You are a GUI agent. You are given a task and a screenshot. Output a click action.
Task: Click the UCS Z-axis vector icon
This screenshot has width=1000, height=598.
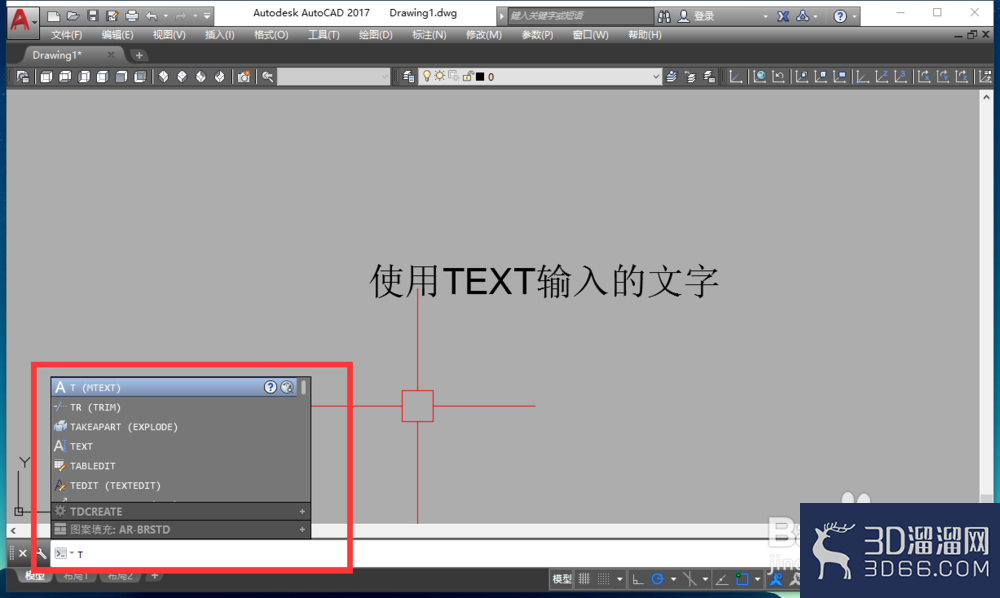[881, 77]
